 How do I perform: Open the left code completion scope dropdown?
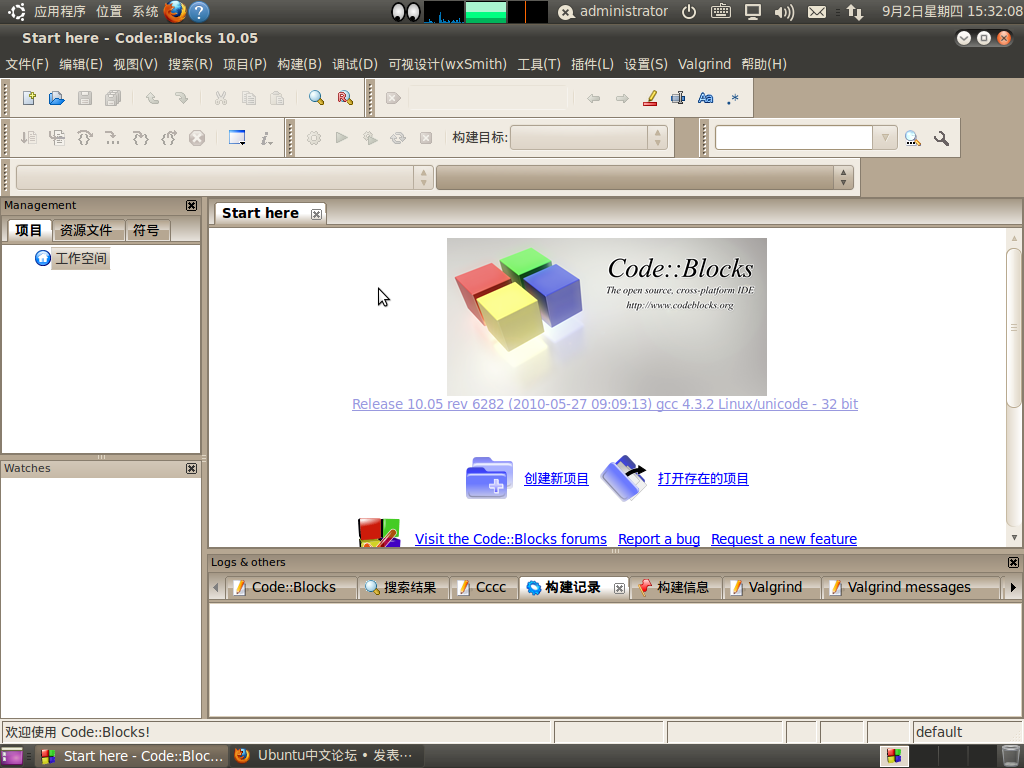point(224,177)
